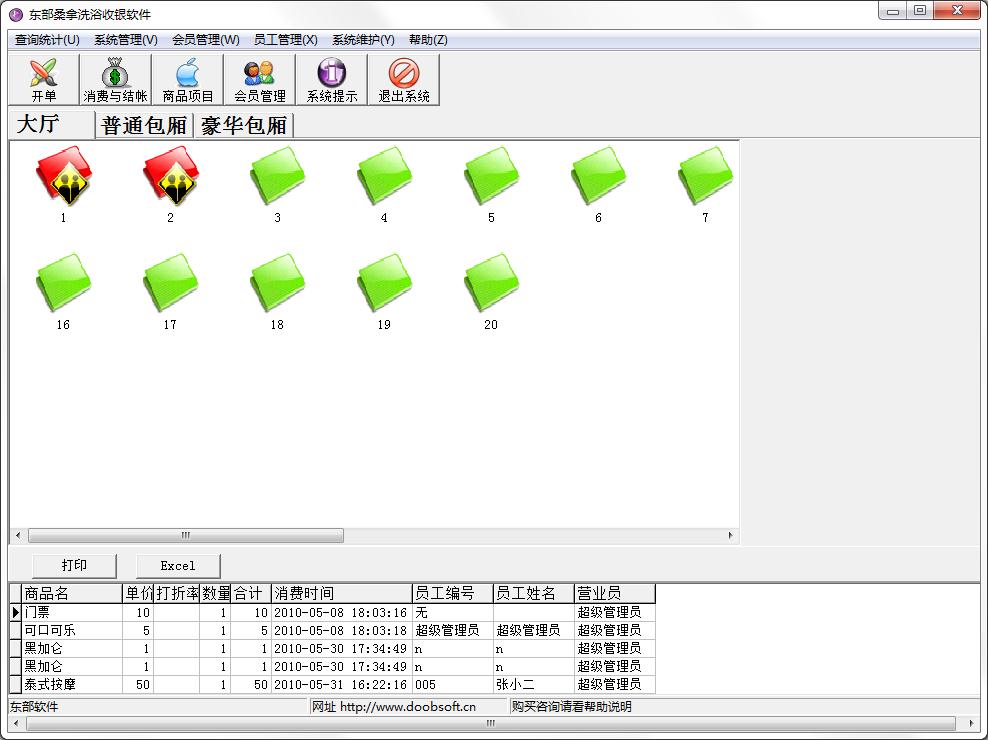Click the Excel export button
Image resolution: width=988 pixels, height=740 pixels.
[178, 565]
